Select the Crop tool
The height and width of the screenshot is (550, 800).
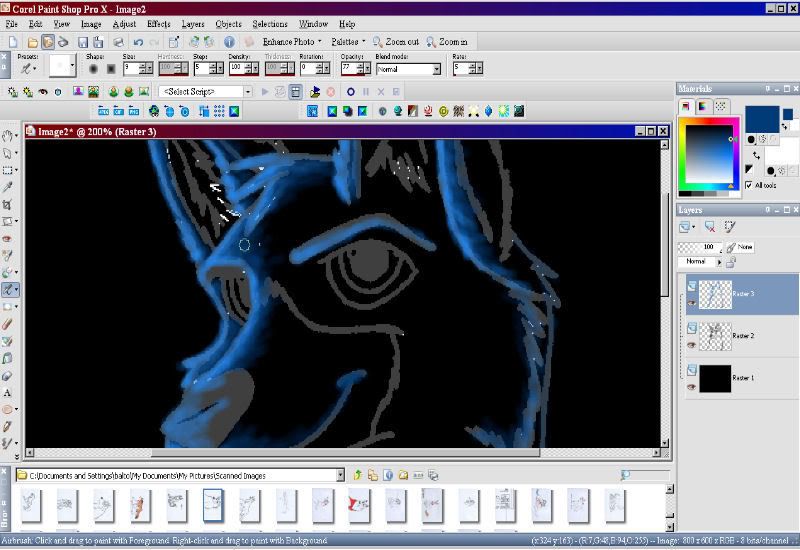pos(7,205)
